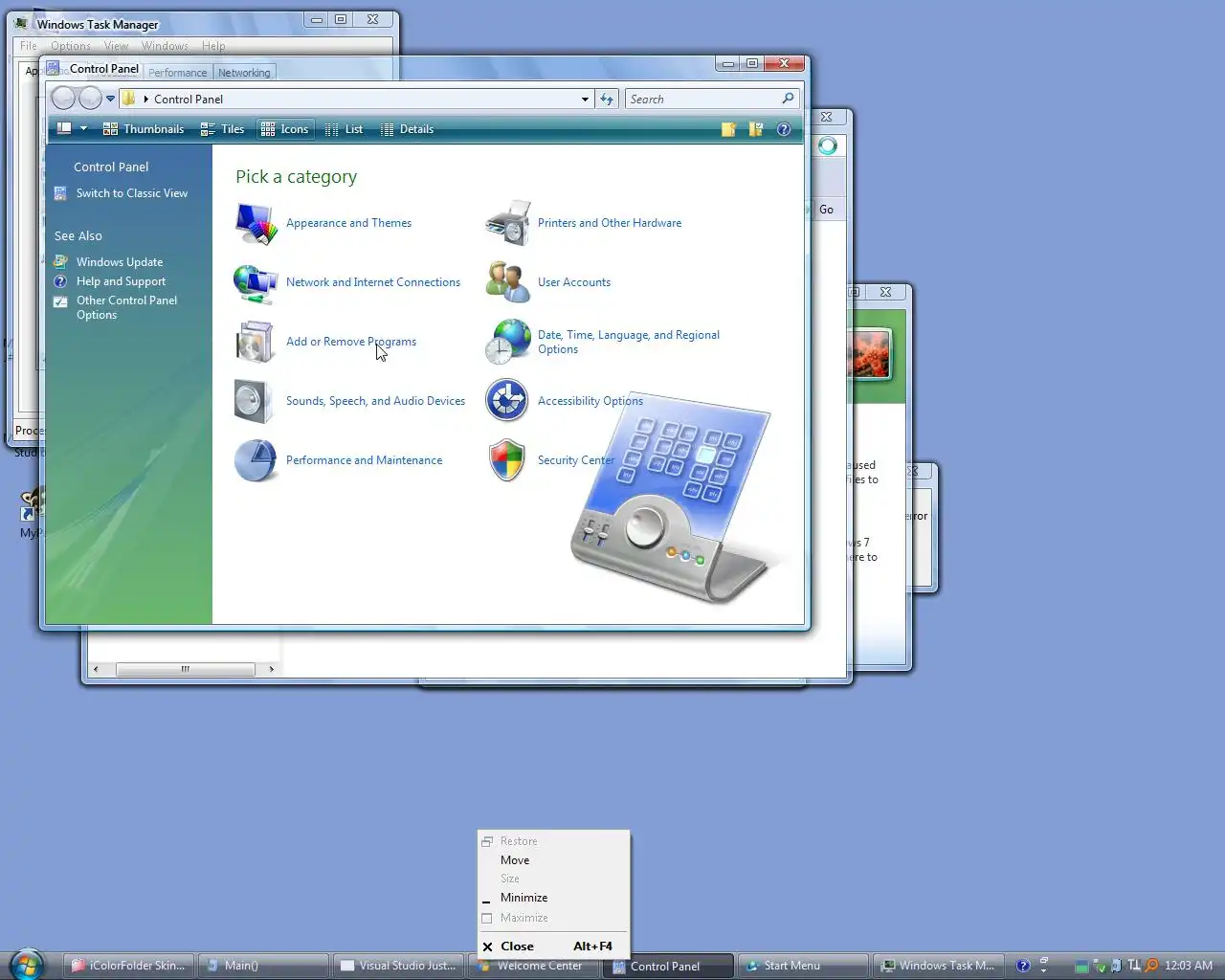Open recent pages dropdown beside Forward button
This screenshot has width=1225, height=980.
pyautogui.click(x=110, y=99)
